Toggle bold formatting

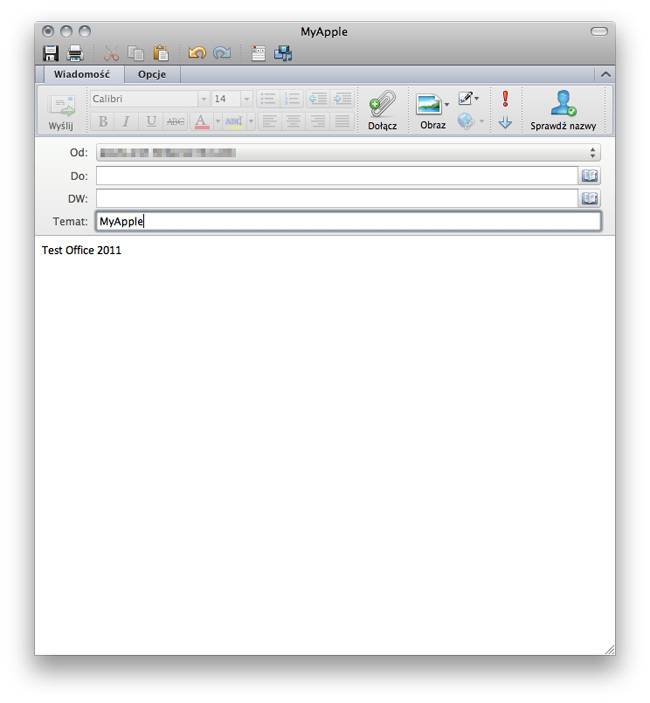[103, 121]
